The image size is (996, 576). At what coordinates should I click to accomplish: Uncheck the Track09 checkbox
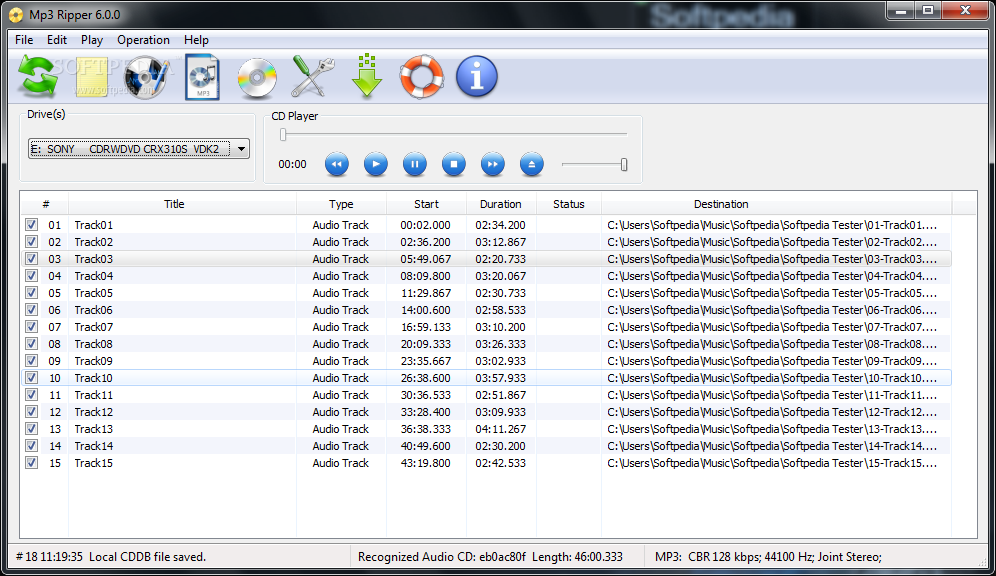point(31,361)
